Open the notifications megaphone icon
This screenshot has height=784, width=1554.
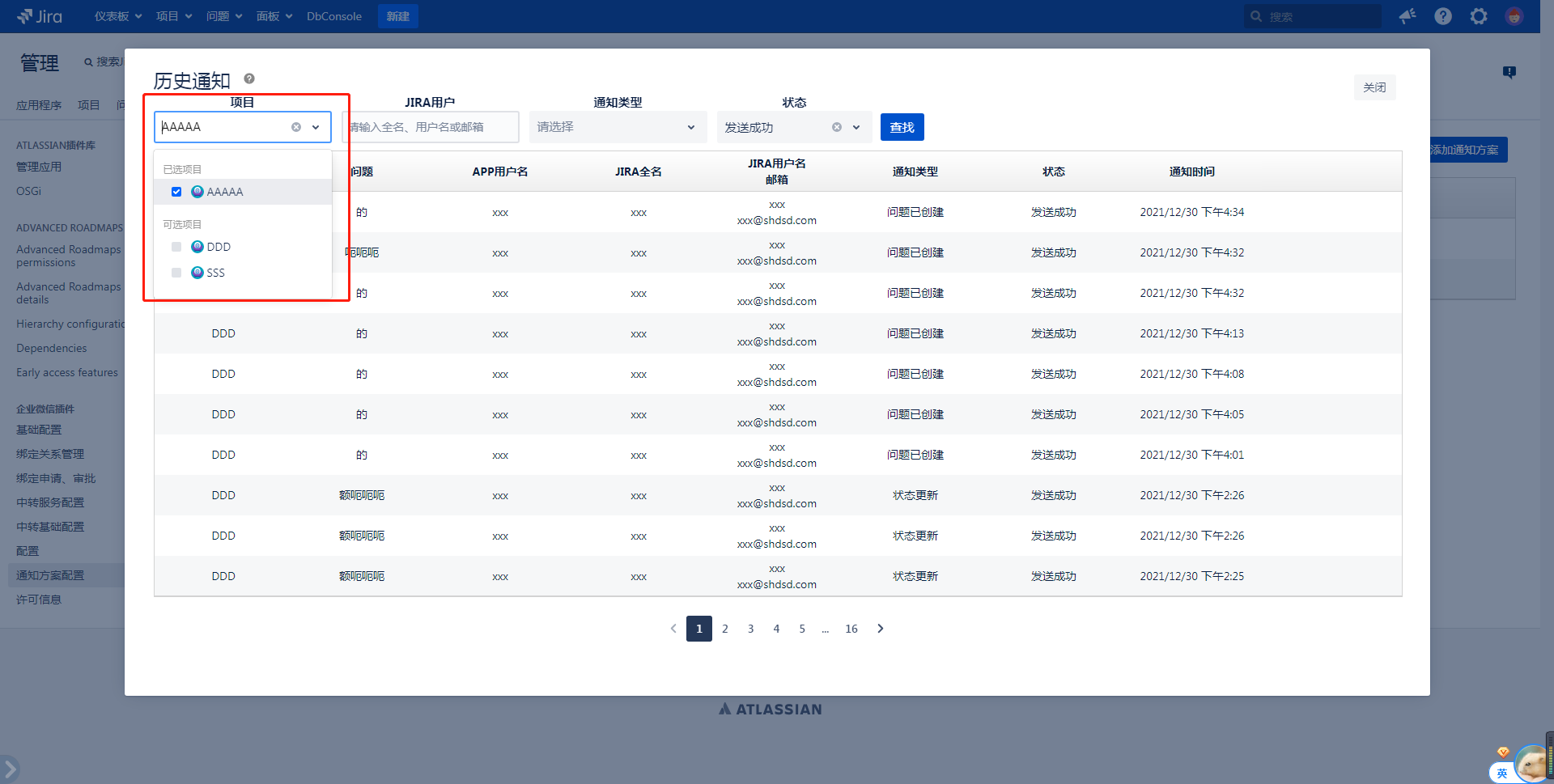1408,16
